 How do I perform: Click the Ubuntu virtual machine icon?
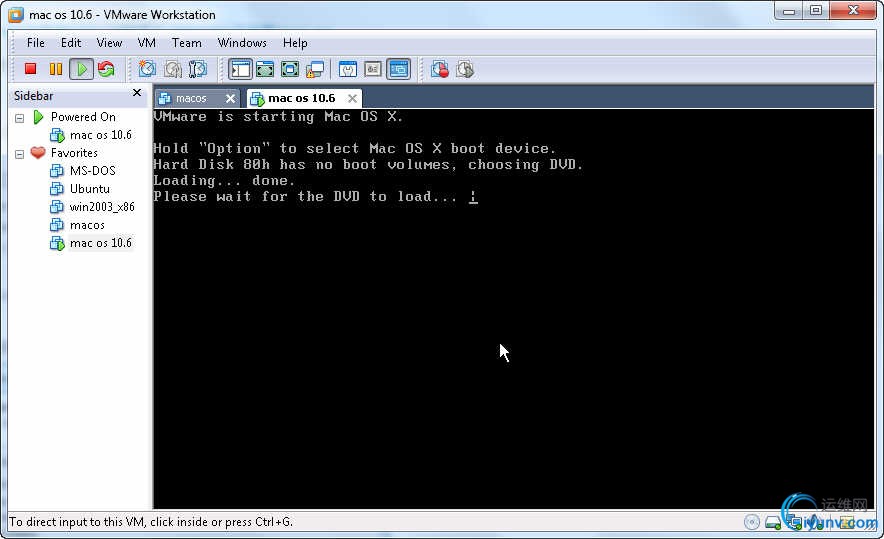57,189
